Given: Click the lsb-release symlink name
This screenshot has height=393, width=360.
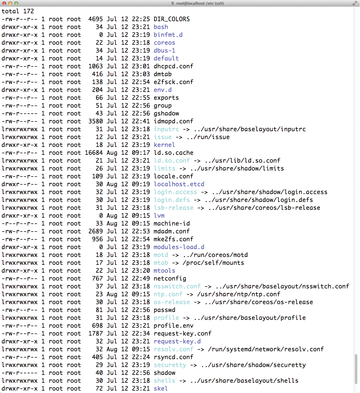Looking at the screenshot, I should (x=173, y=208).
